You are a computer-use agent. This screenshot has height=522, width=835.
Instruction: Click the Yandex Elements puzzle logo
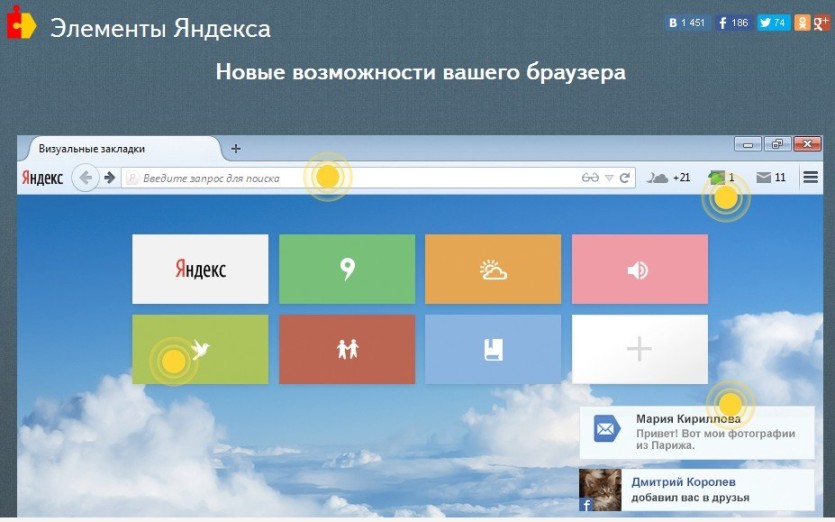tap(21, 22)
